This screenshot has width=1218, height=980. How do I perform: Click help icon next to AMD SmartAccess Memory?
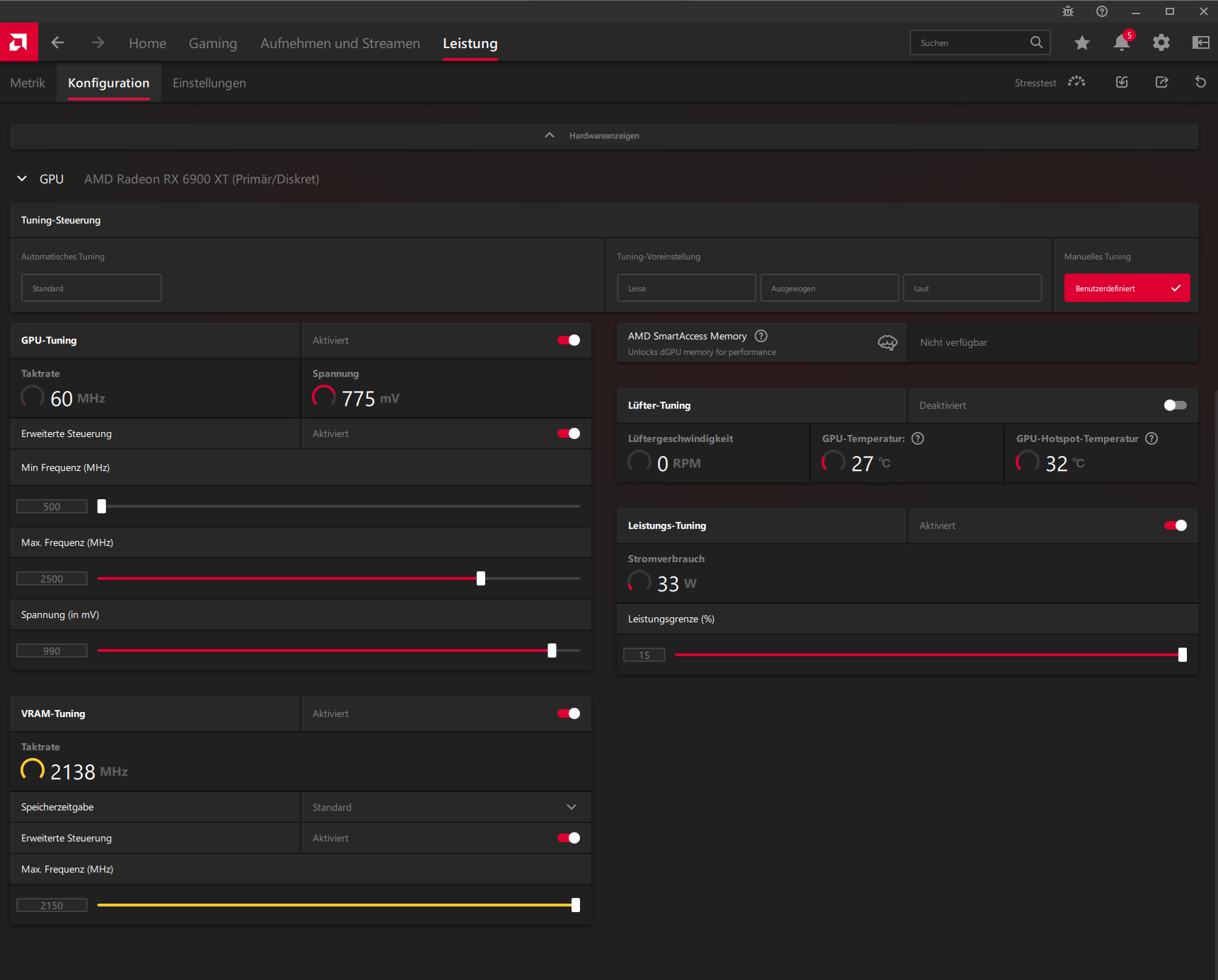coord(761,336)
